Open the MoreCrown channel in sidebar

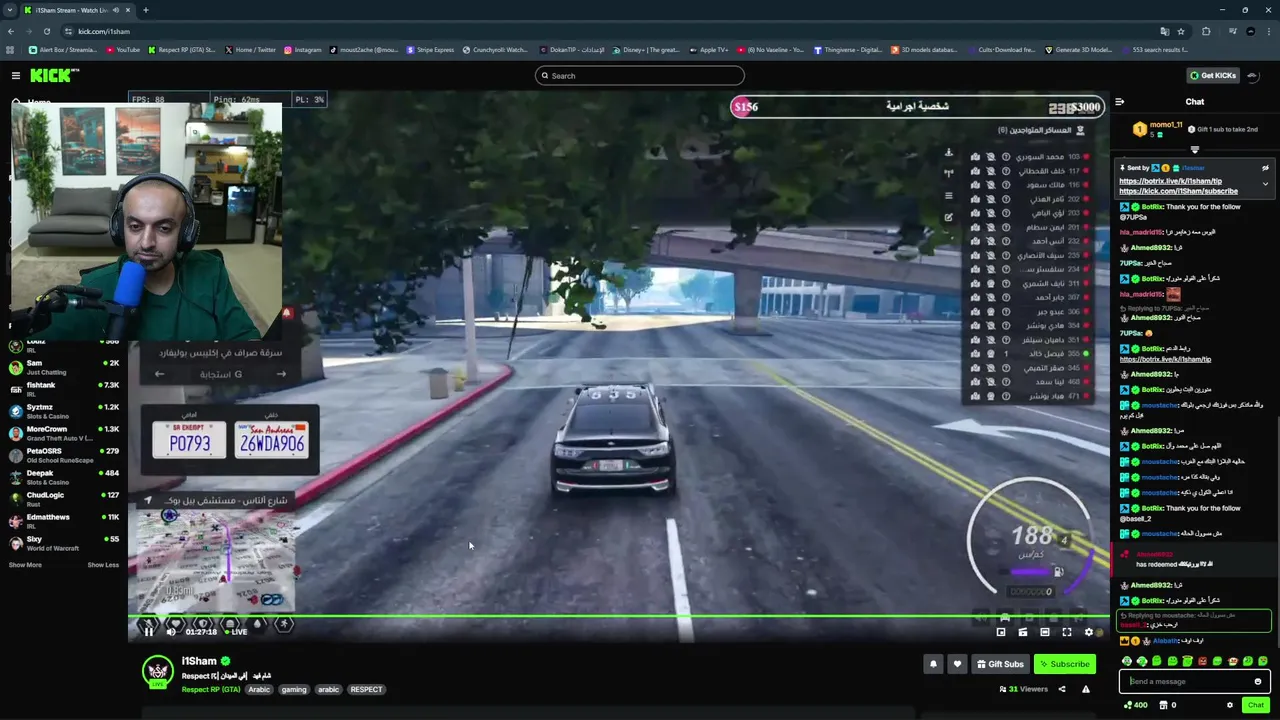[64, 433]
